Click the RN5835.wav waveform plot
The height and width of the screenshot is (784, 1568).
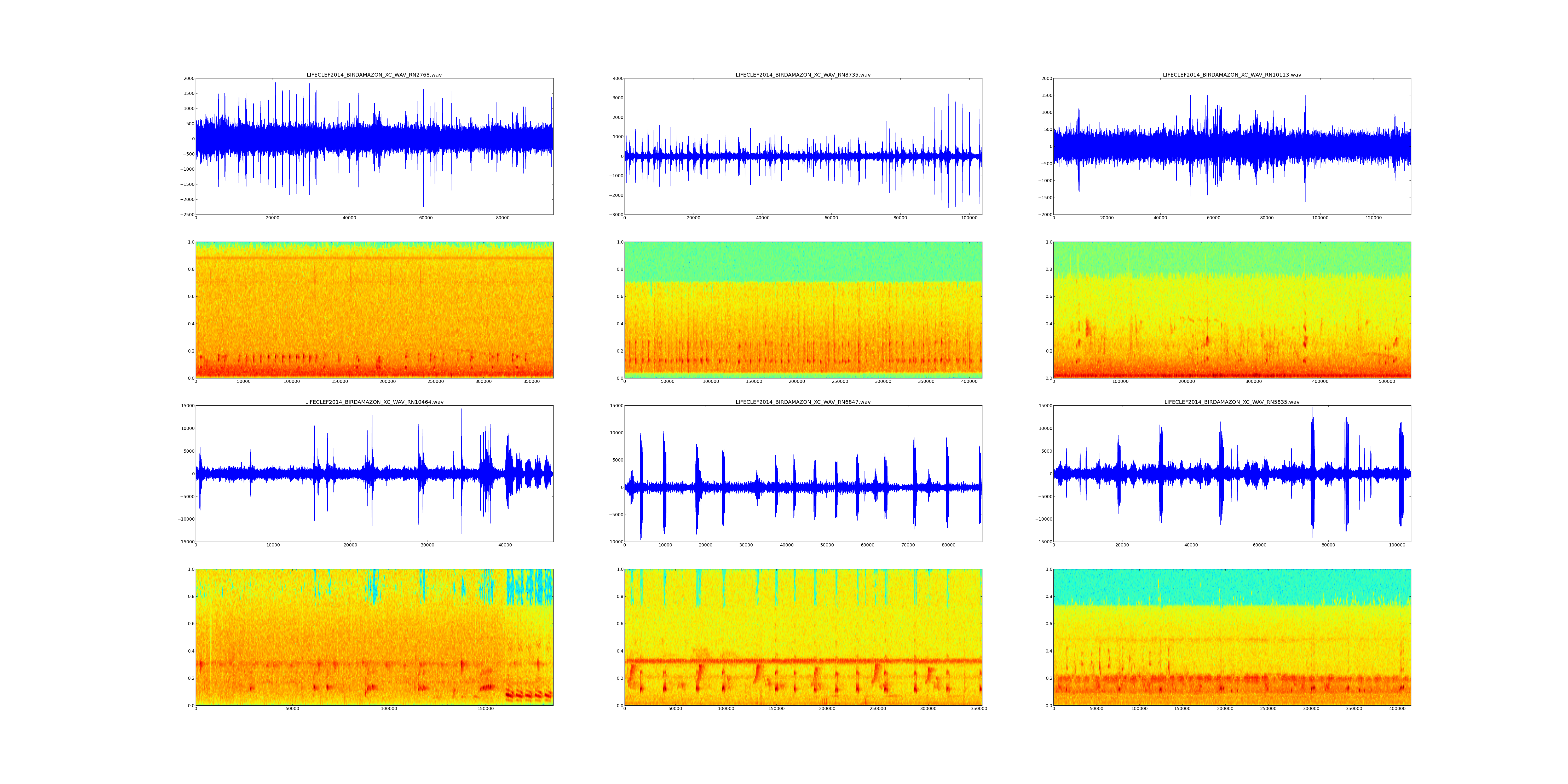click(1232, 474)
